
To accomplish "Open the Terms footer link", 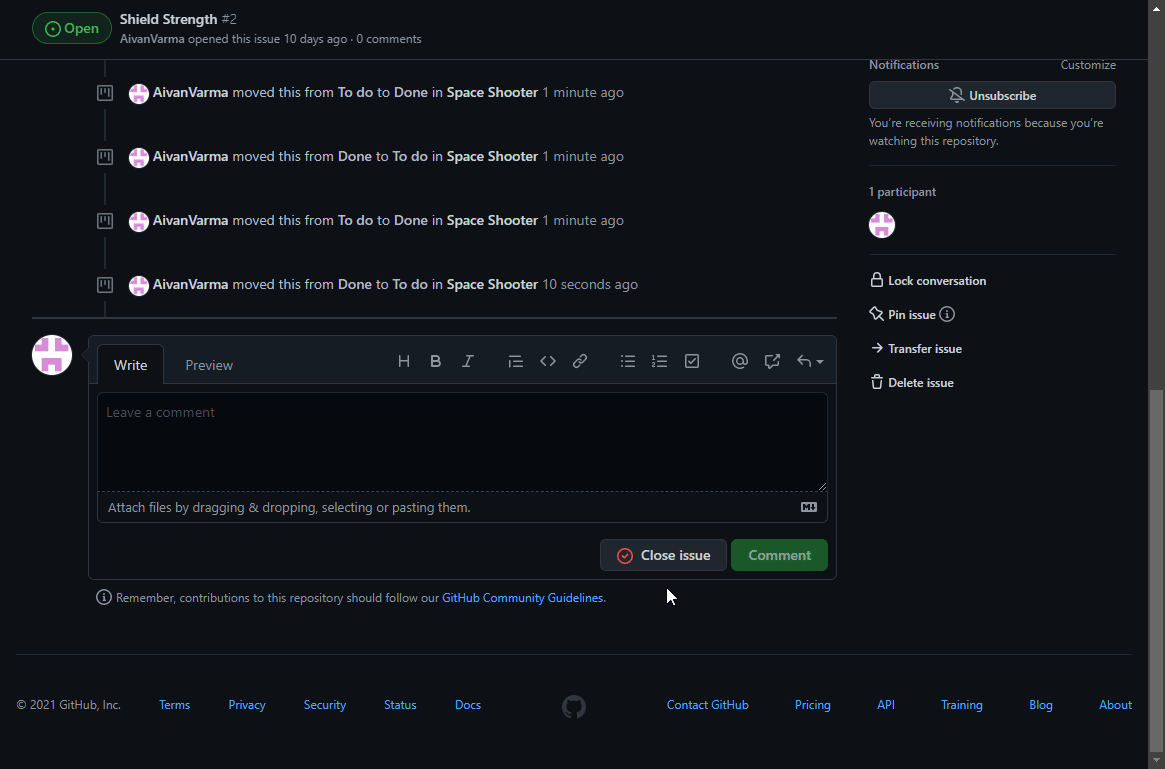I will click(175, 704).
